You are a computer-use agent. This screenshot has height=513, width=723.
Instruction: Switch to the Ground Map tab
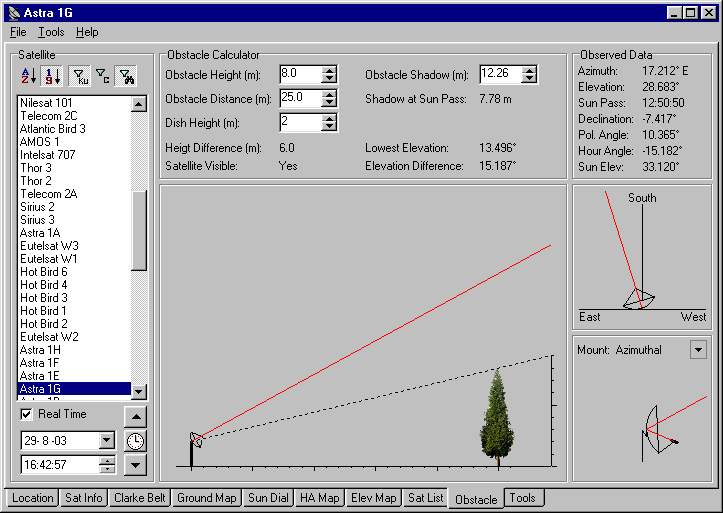pos(207,498)
